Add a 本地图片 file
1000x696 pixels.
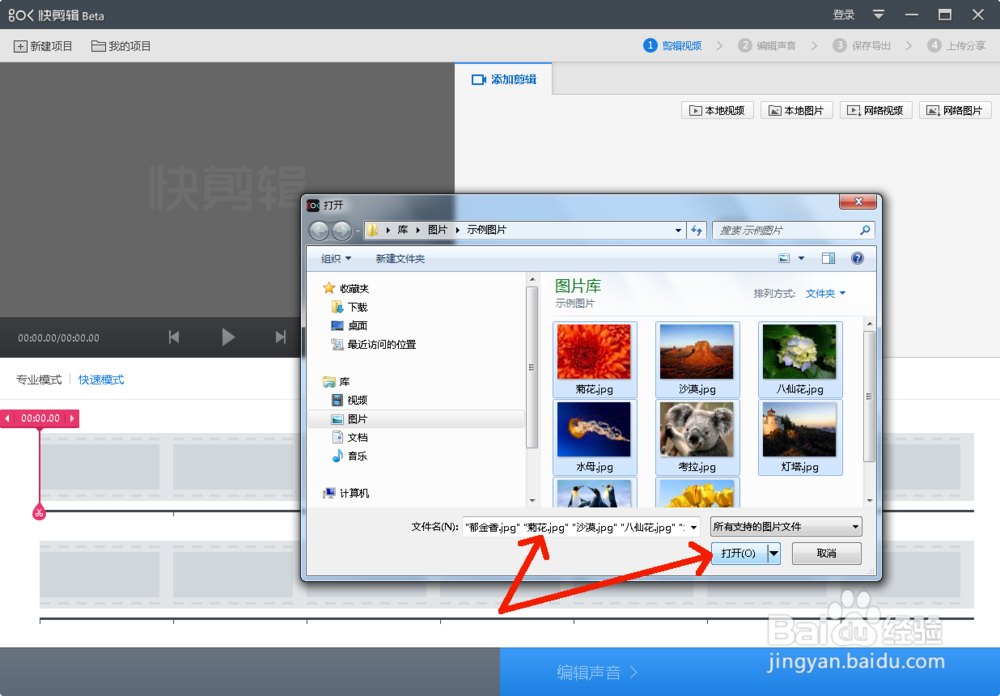(797, 110)
